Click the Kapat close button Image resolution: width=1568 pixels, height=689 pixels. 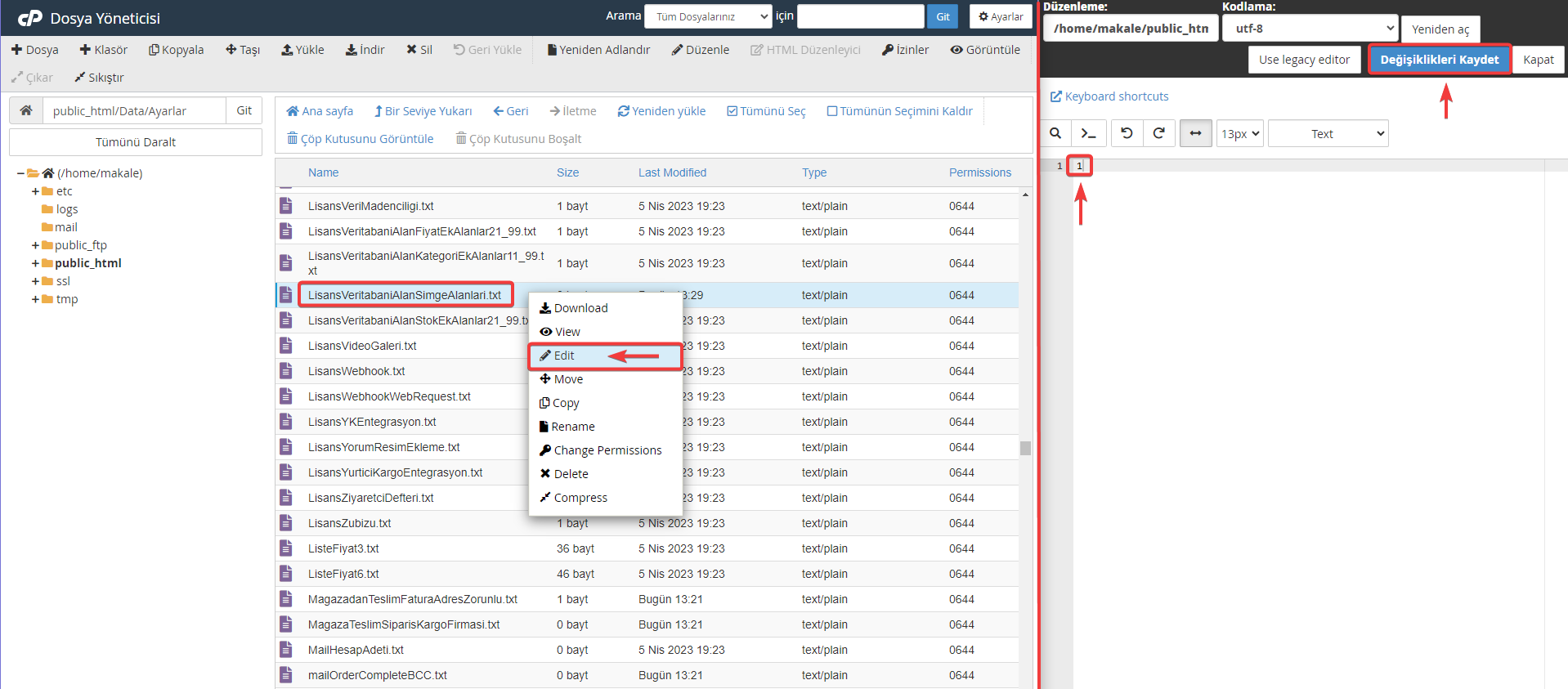(1538, 60)
